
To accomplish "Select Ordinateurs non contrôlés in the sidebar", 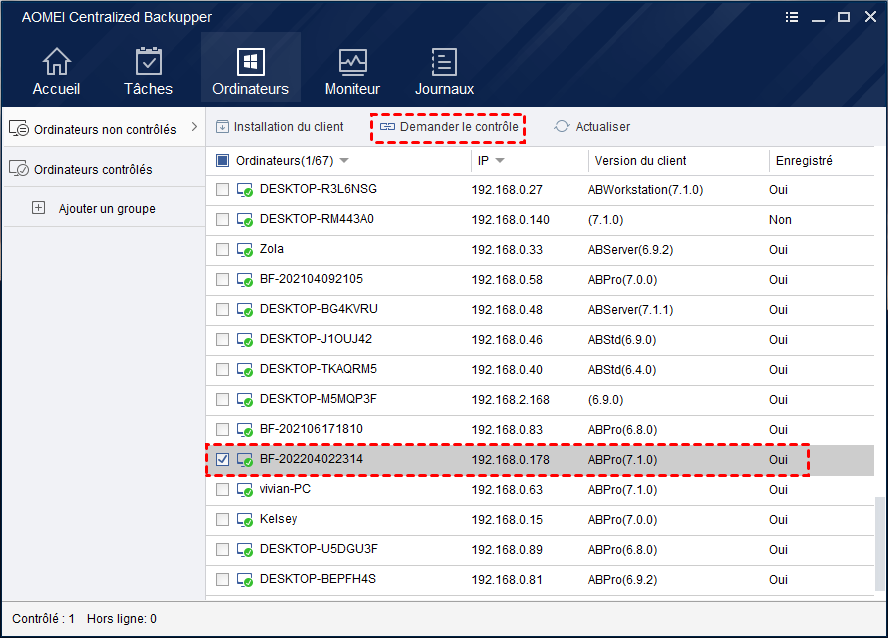I will tap(104, 129).
